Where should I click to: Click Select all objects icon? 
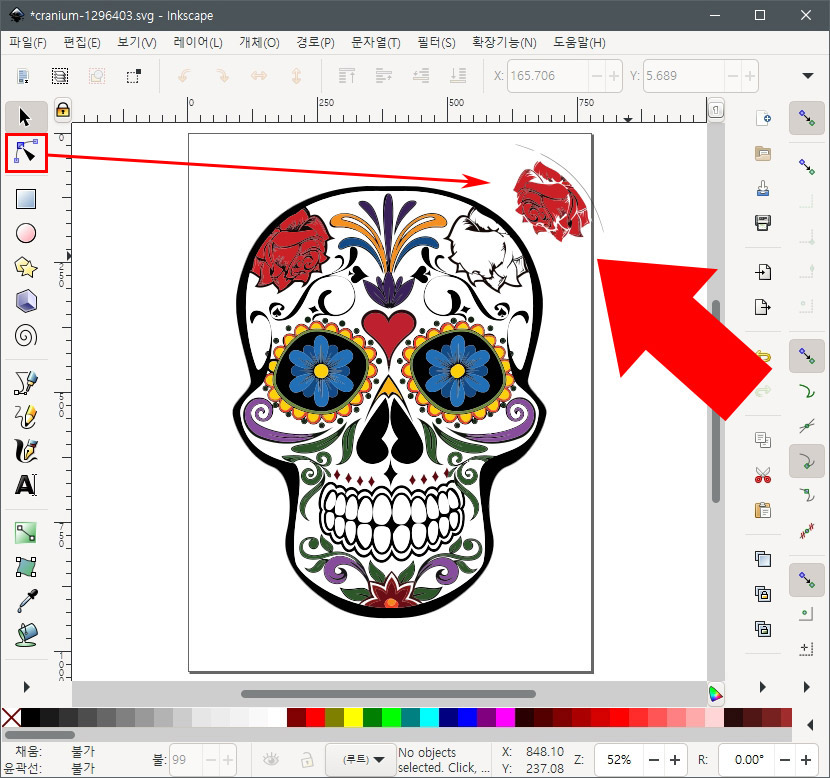click(x=23, y=76)
